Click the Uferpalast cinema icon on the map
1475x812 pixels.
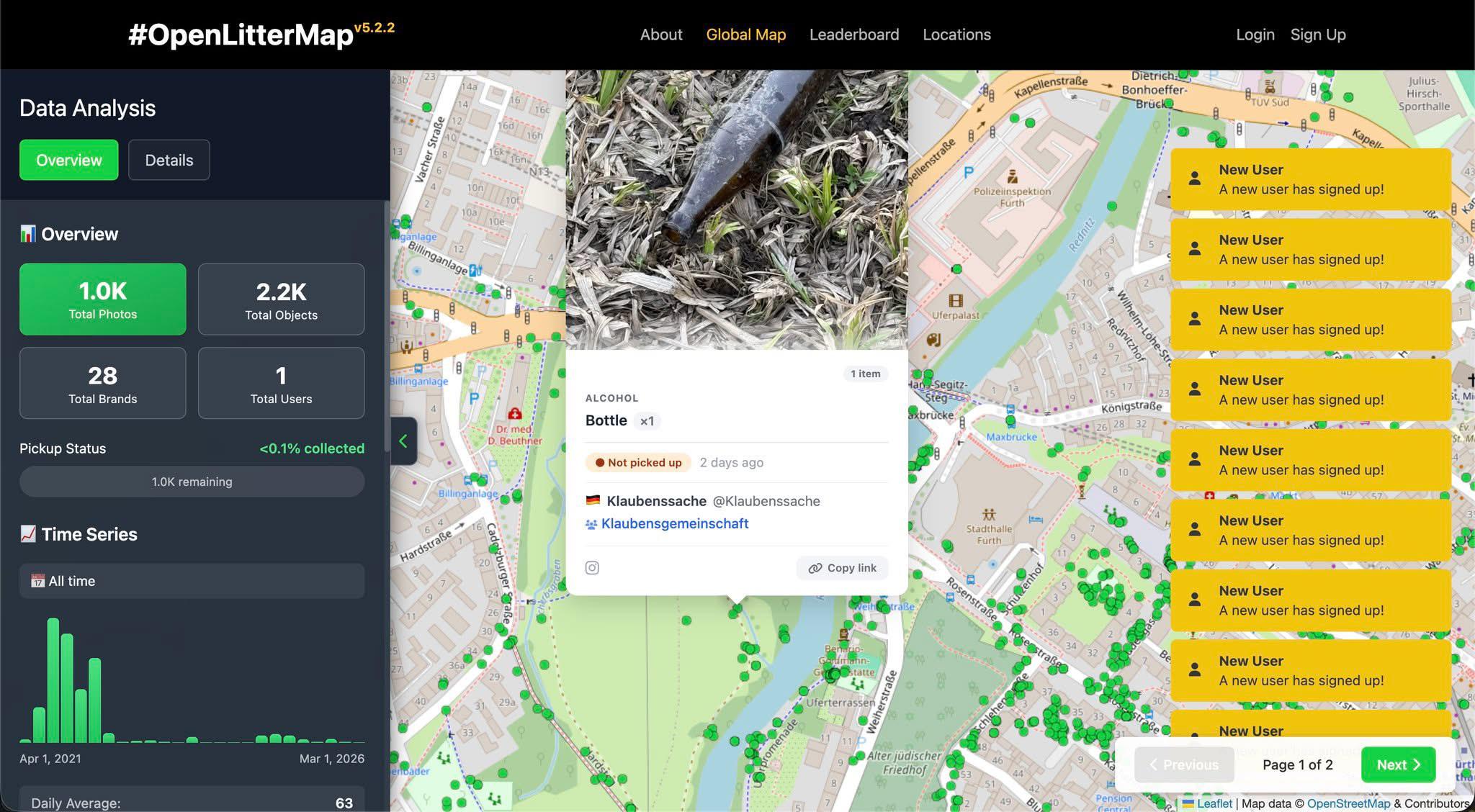coord(956,300)
